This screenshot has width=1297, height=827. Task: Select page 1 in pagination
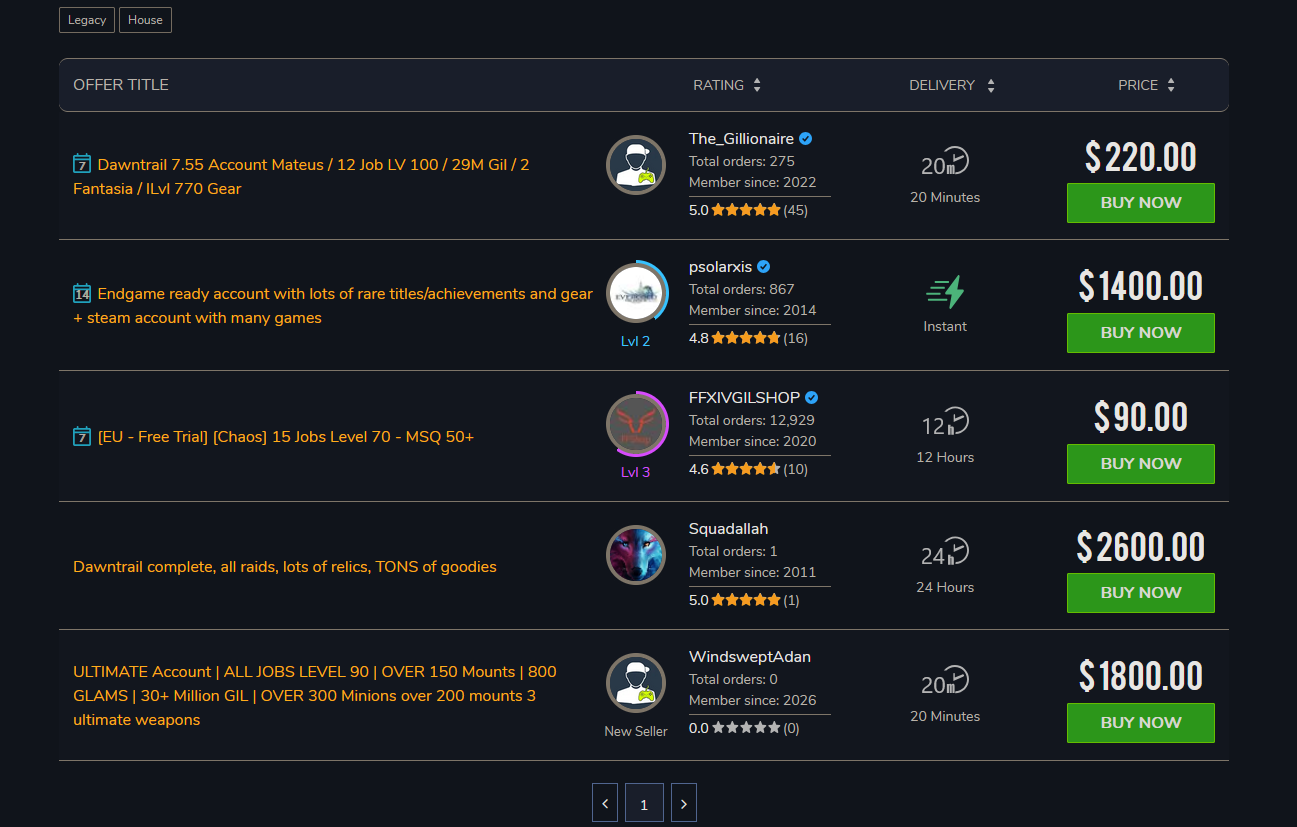644,803
